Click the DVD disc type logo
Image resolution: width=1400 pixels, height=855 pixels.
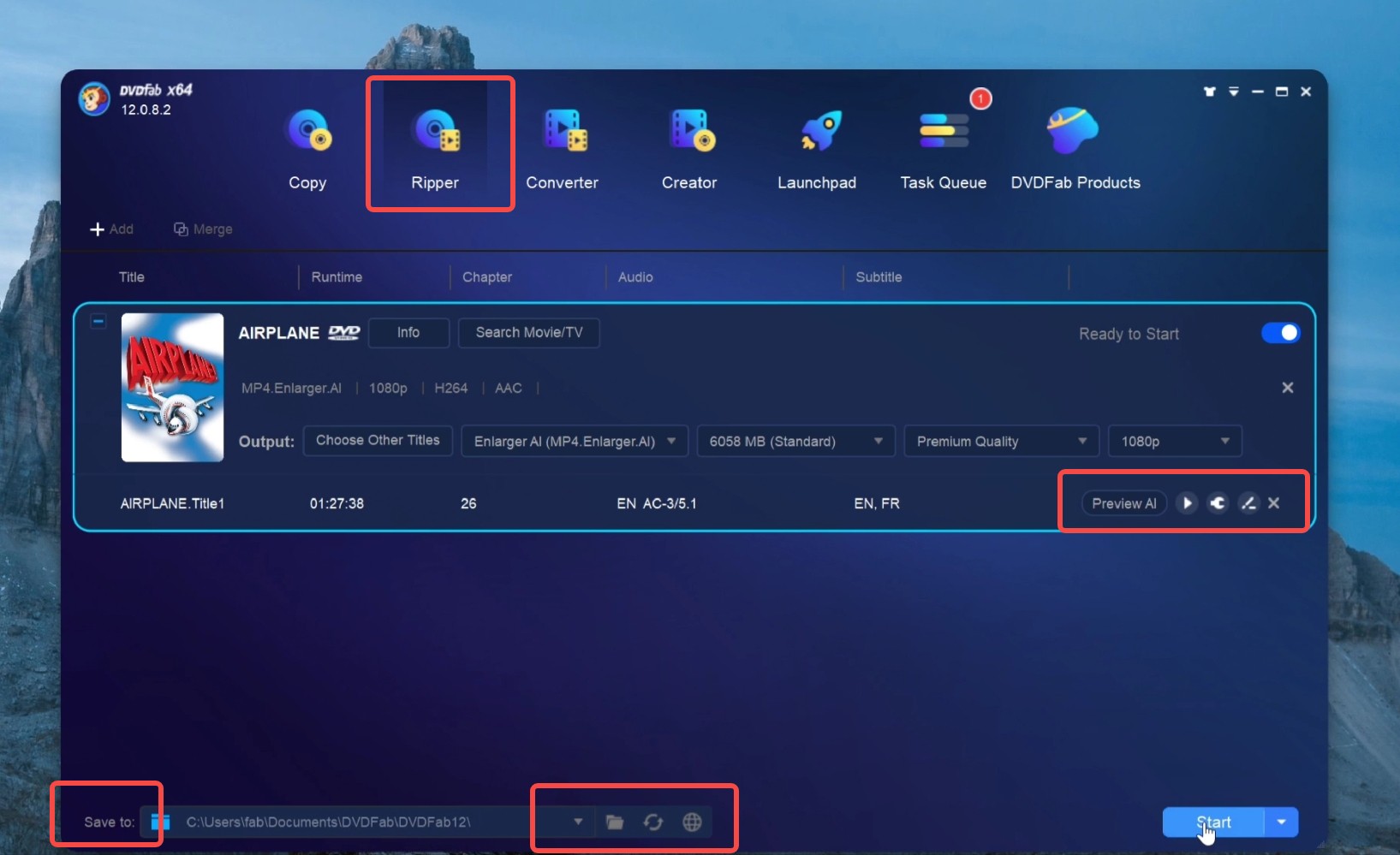click(x=344, y=333)
